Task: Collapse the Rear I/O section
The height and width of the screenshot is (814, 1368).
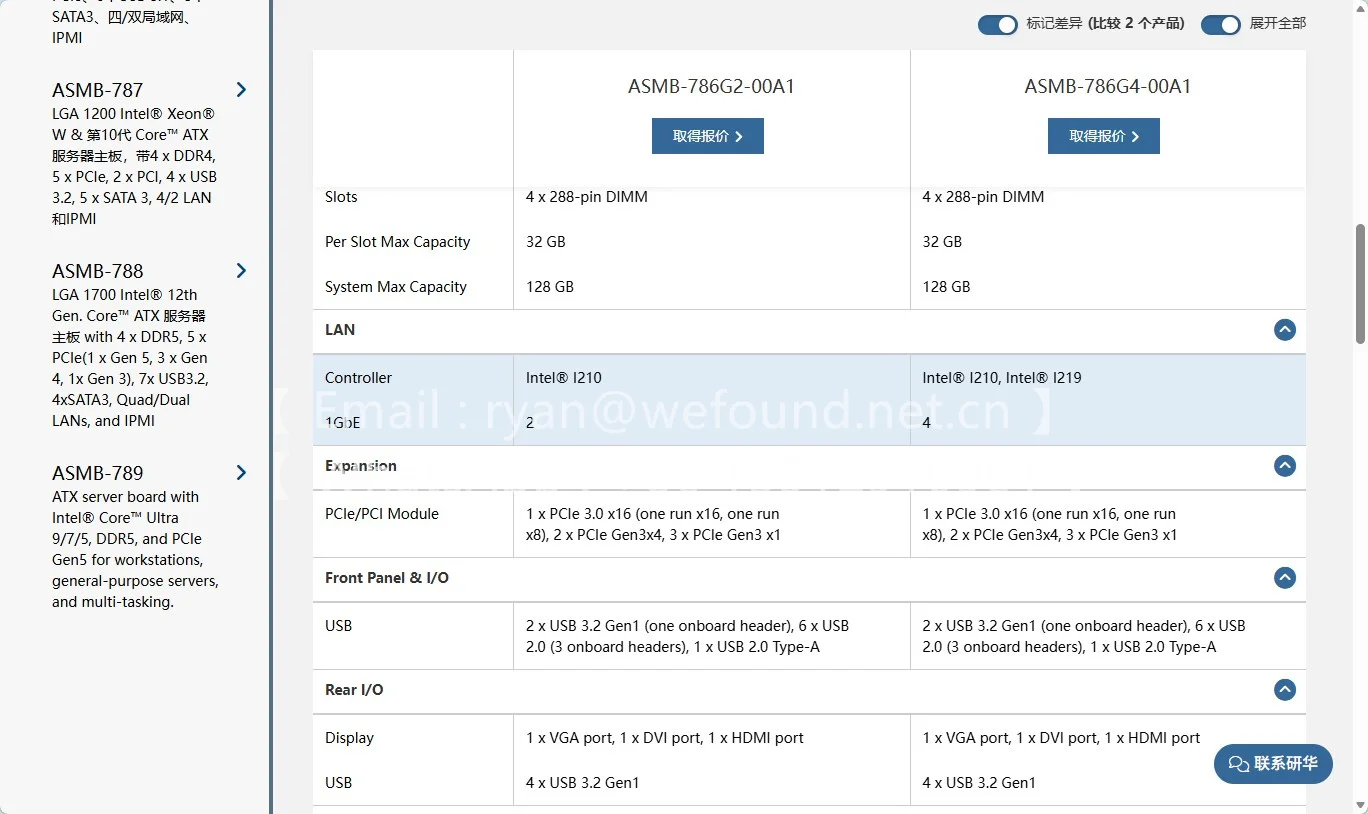Action: point(1285,690)
